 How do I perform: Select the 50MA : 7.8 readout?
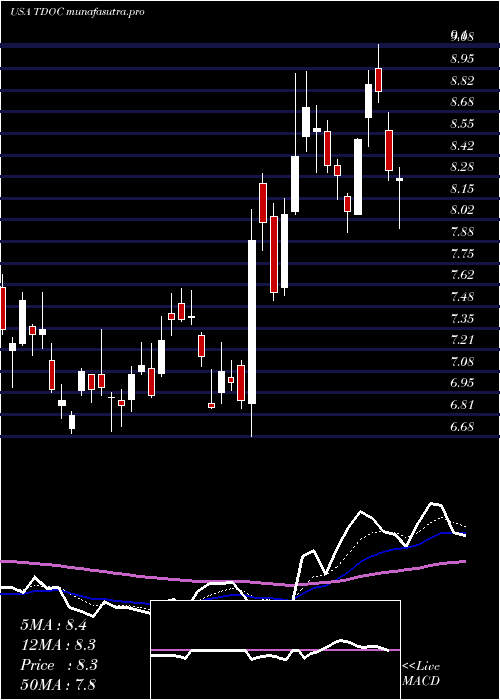click(x=58, y=684)
